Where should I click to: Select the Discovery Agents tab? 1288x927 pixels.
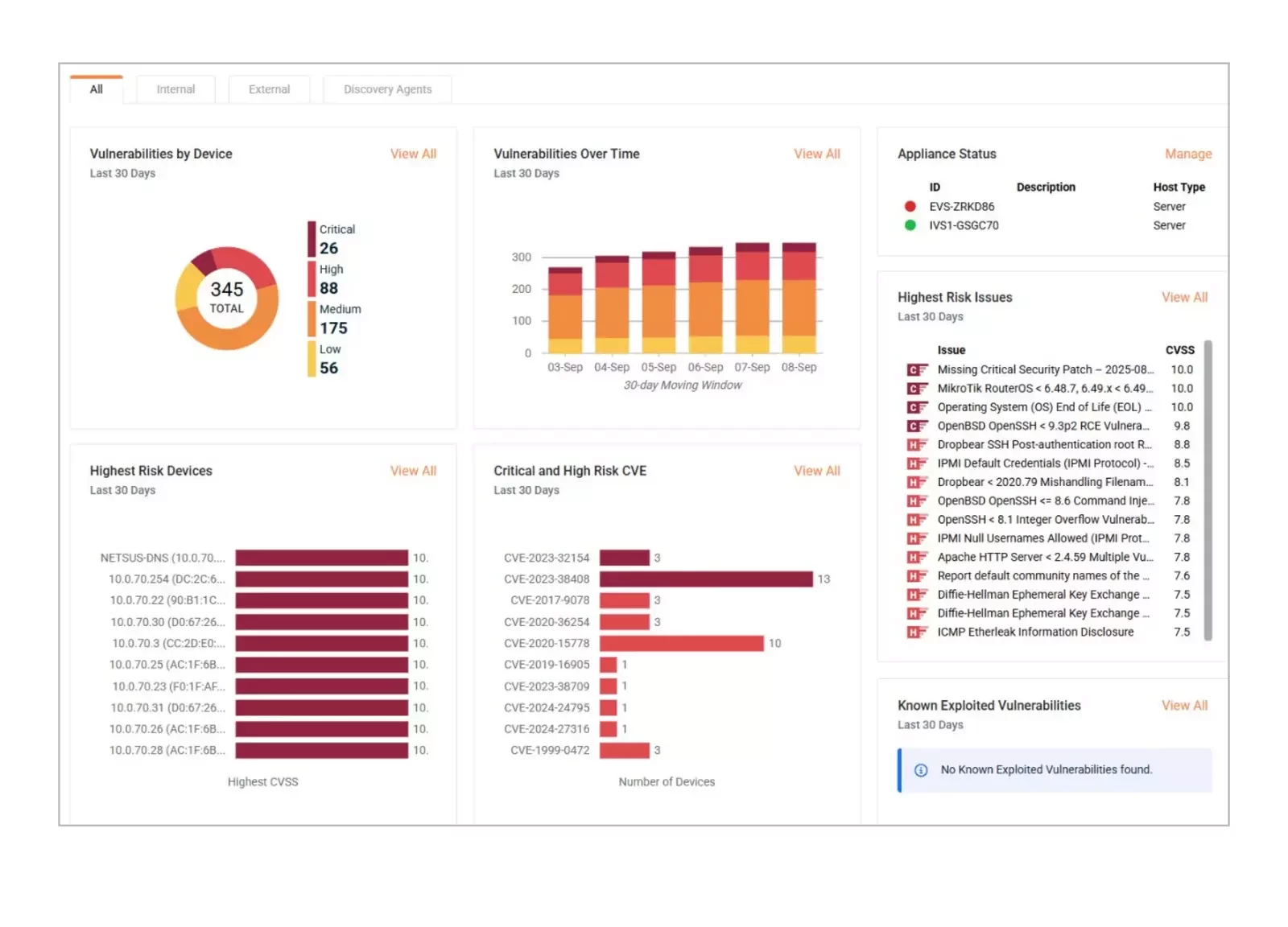pyautogui.click(x=387, y=89)
